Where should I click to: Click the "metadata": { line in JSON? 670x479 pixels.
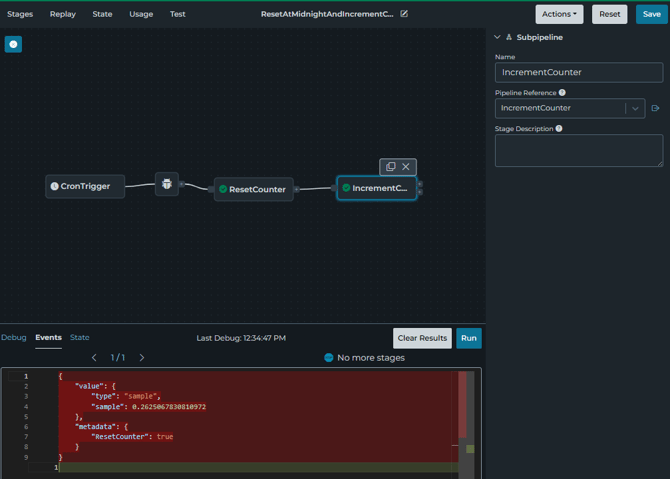pyautogui.click(x=101, y=426)
